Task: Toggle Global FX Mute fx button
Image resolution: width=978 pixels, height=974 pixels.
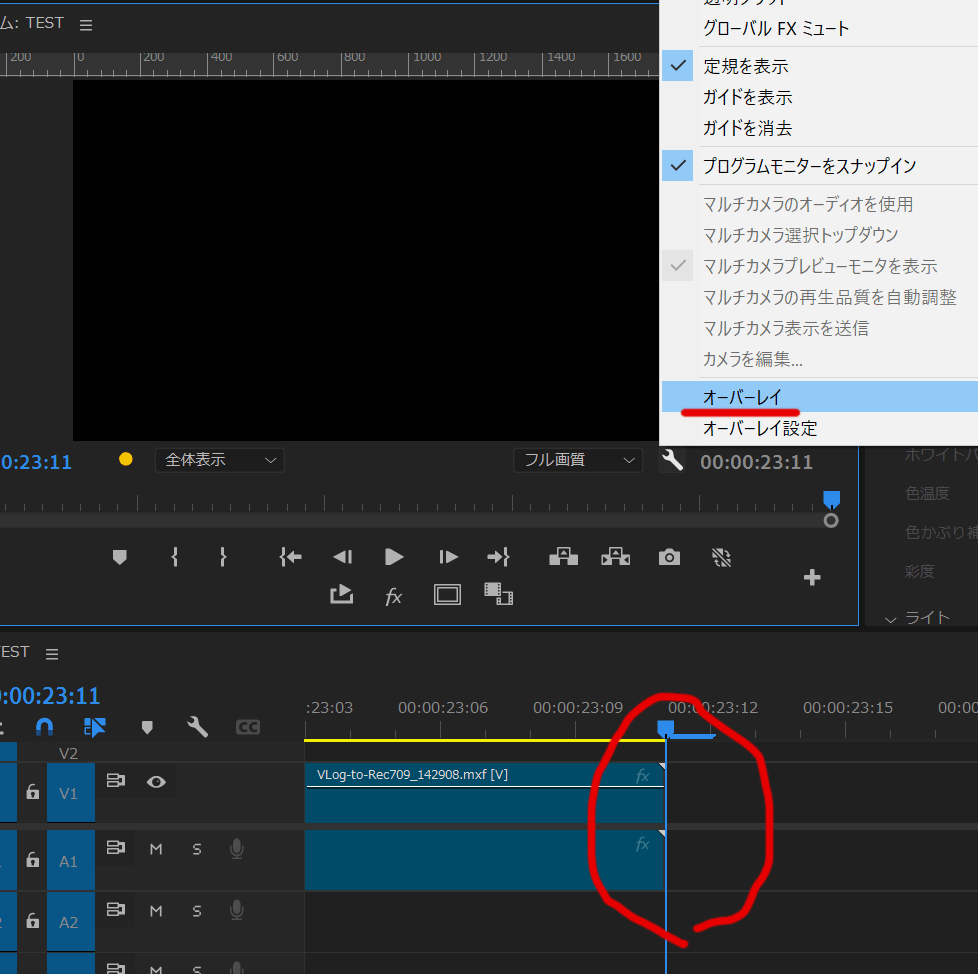Action: pos(394,596)
